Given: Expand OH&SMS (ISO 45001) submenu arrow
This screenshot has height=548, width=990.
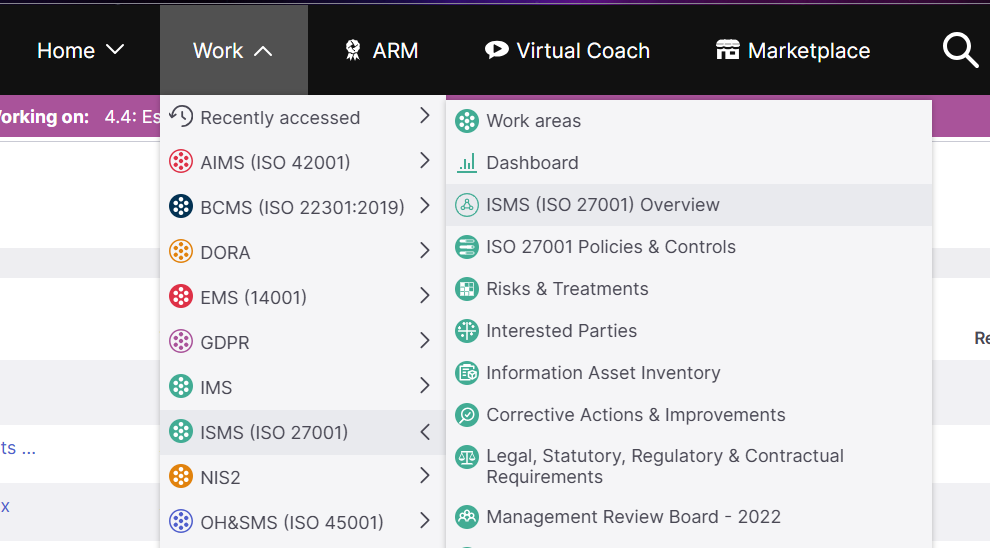Looking at the screenshot, I should pos(425,520).
